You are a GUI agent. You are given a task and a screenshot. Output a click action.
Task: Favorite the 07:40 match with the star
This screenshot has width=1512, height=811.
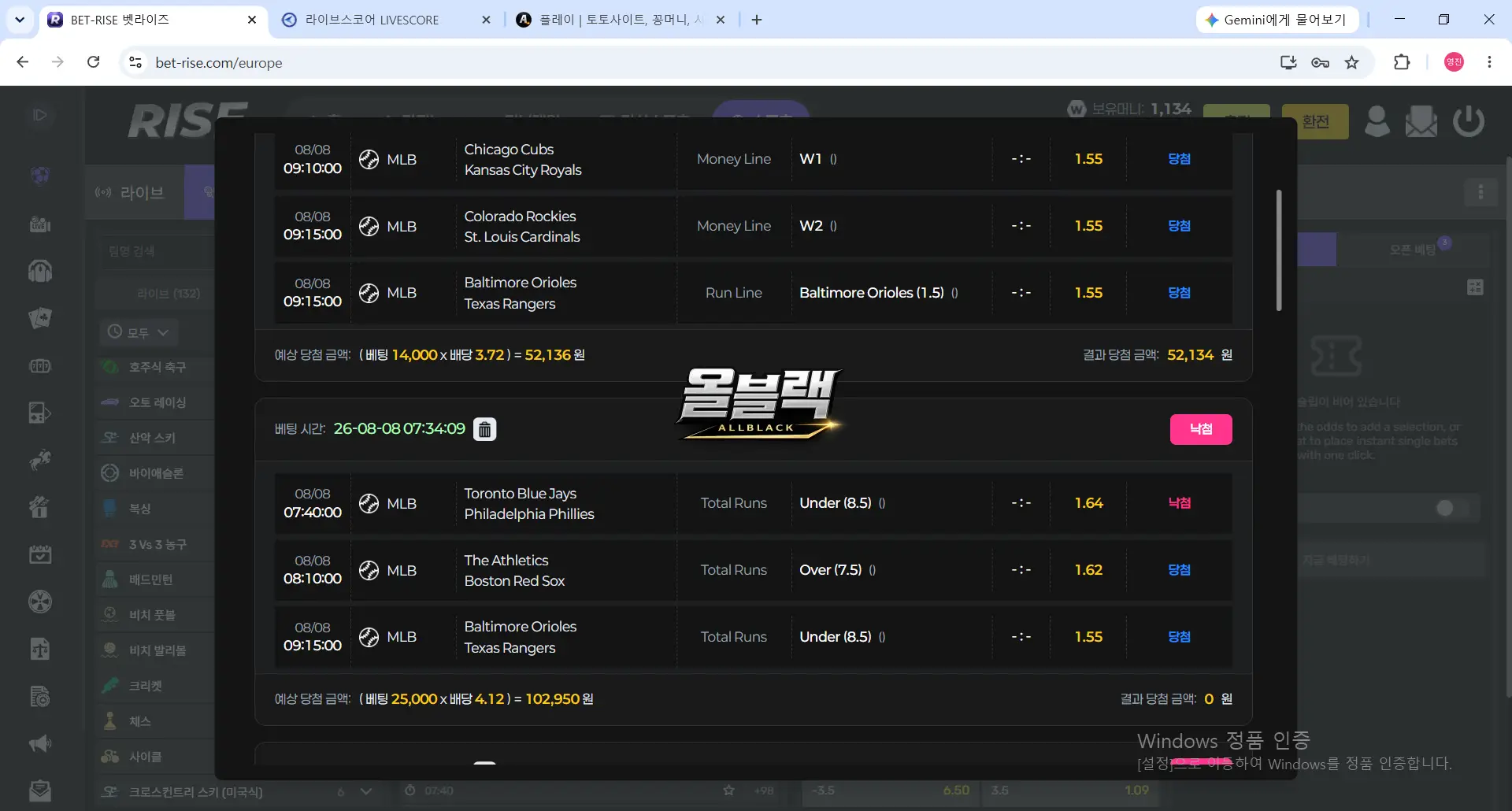(x=728, y=790)
